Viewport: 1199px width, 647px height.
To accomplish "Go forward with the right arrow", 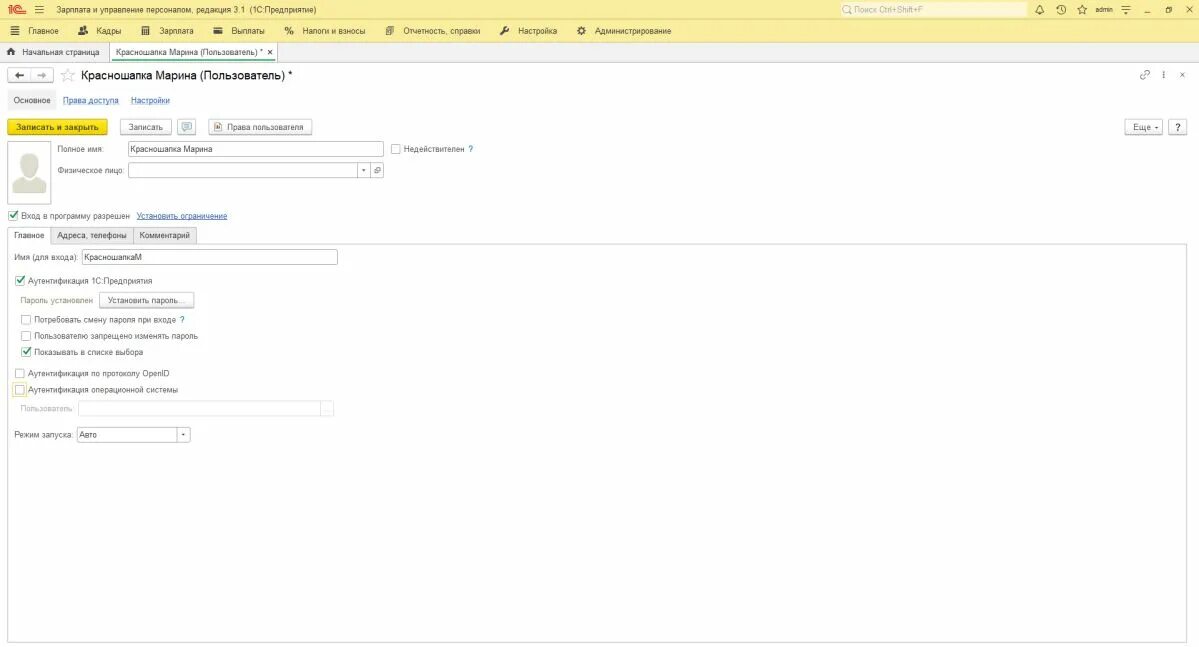I will (42, 75).
